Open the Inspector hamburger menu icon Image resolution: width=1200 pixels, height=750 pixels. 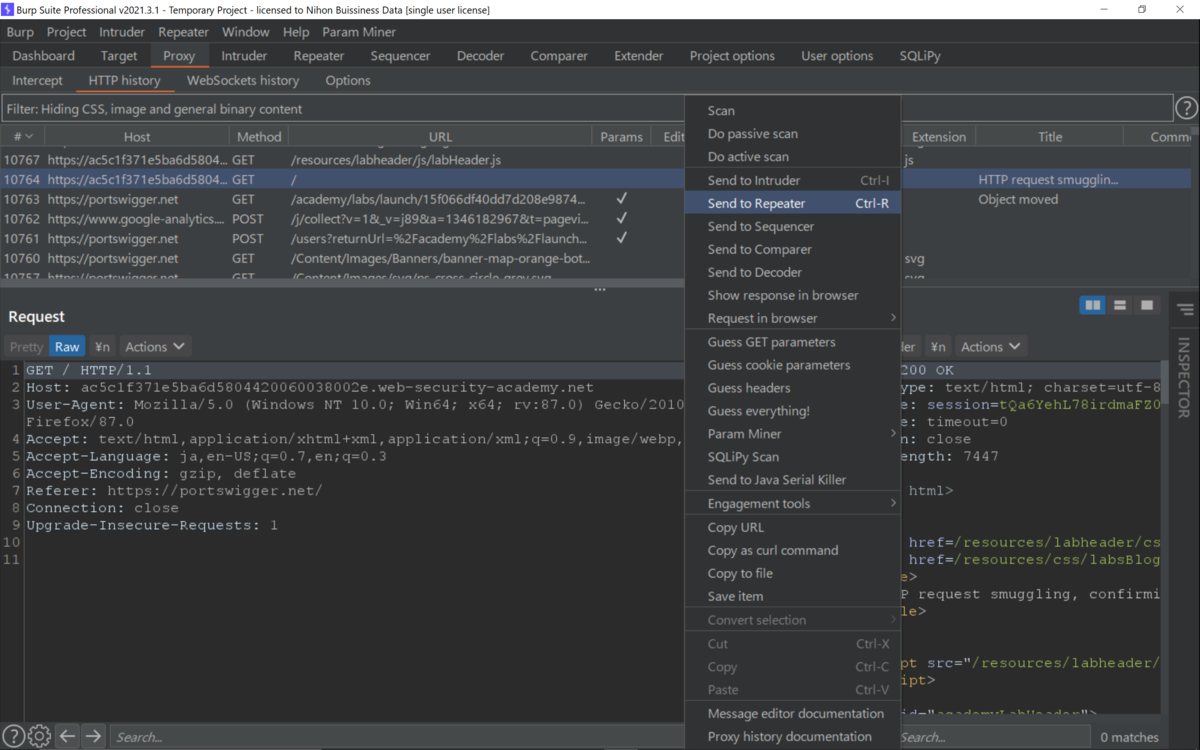tap(1184, 310)
